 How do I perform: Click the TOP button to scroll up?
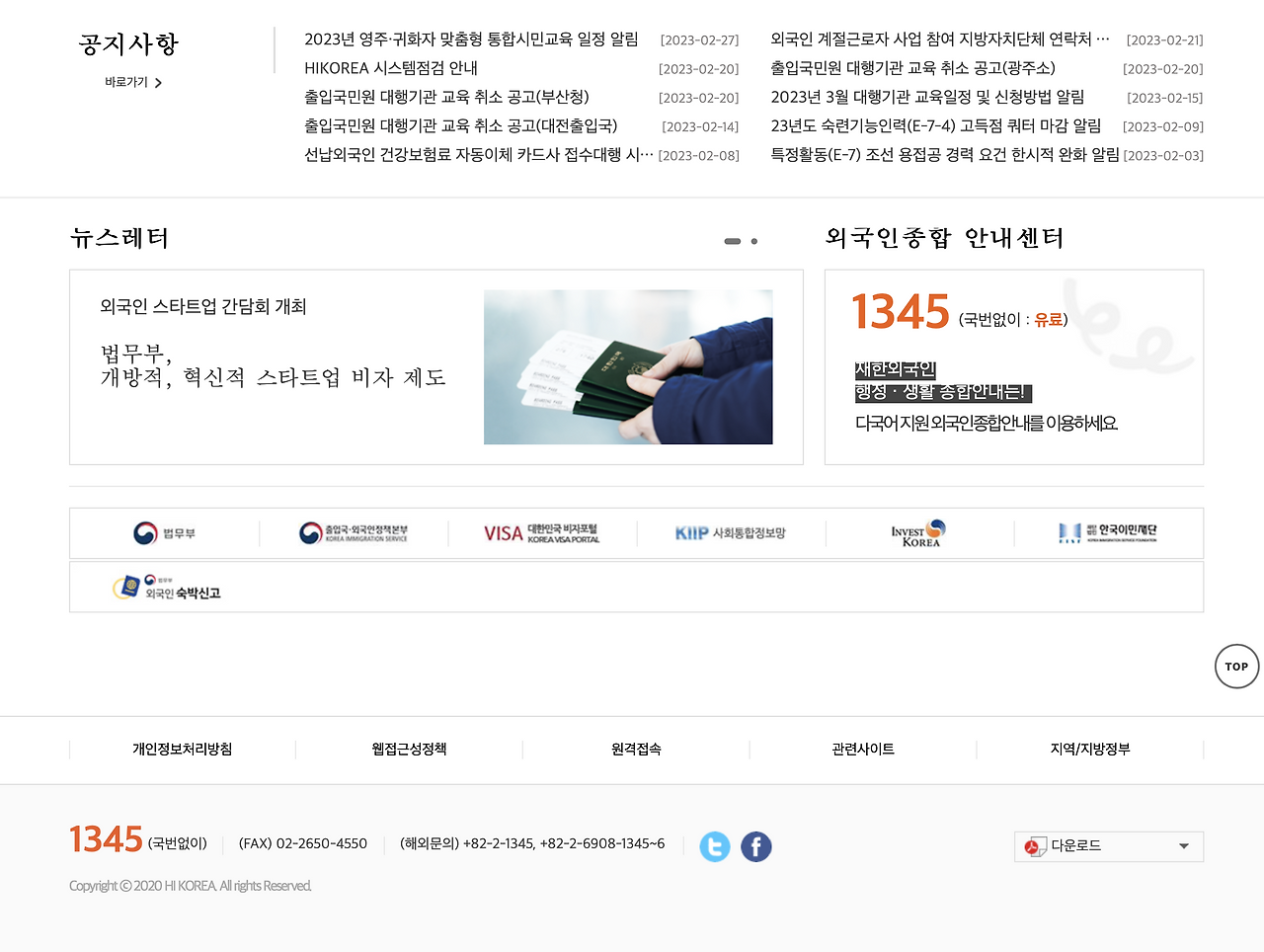[1236, 667]
